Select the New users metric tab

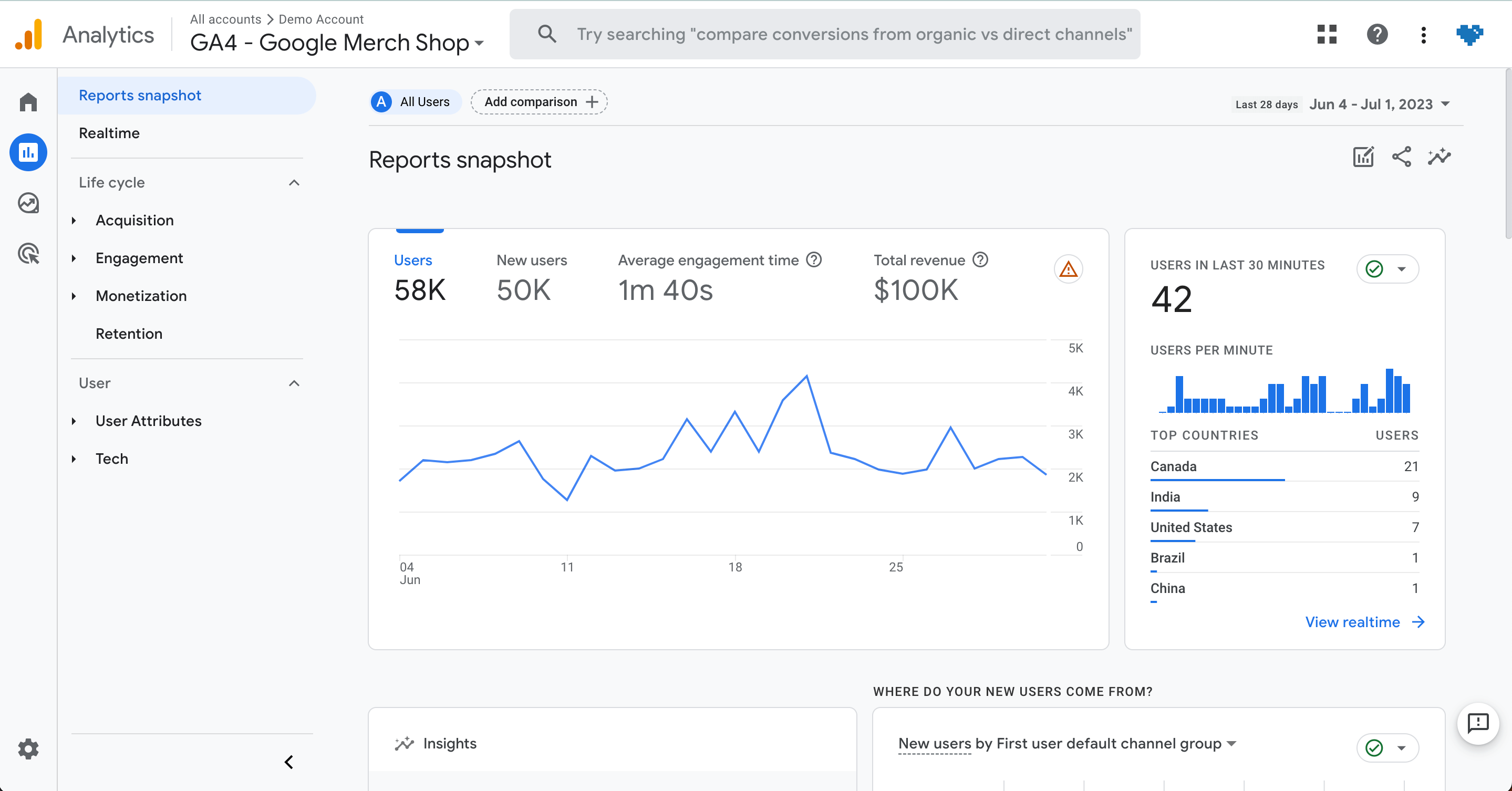(531, 279)
